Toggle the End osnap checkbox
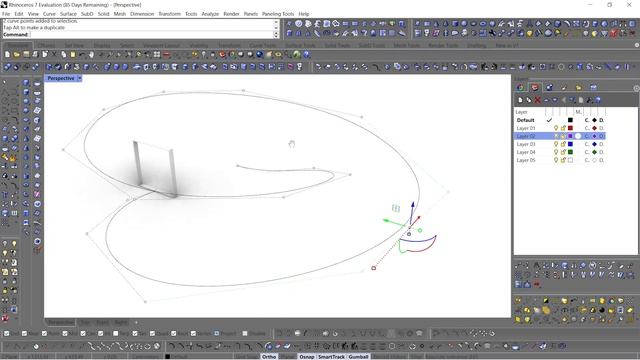Viewport: 640px width, 360px height. click(x=6, y=333)
